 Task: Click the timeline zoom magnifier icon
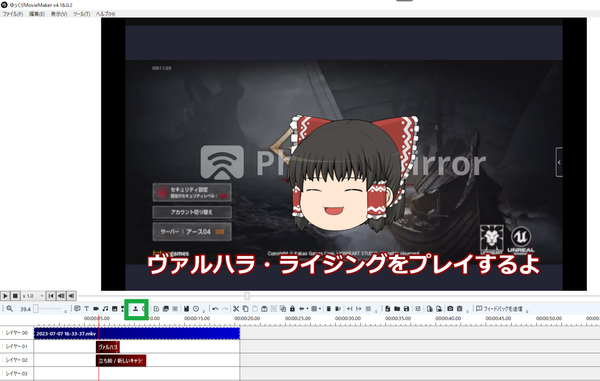(10, 309)
